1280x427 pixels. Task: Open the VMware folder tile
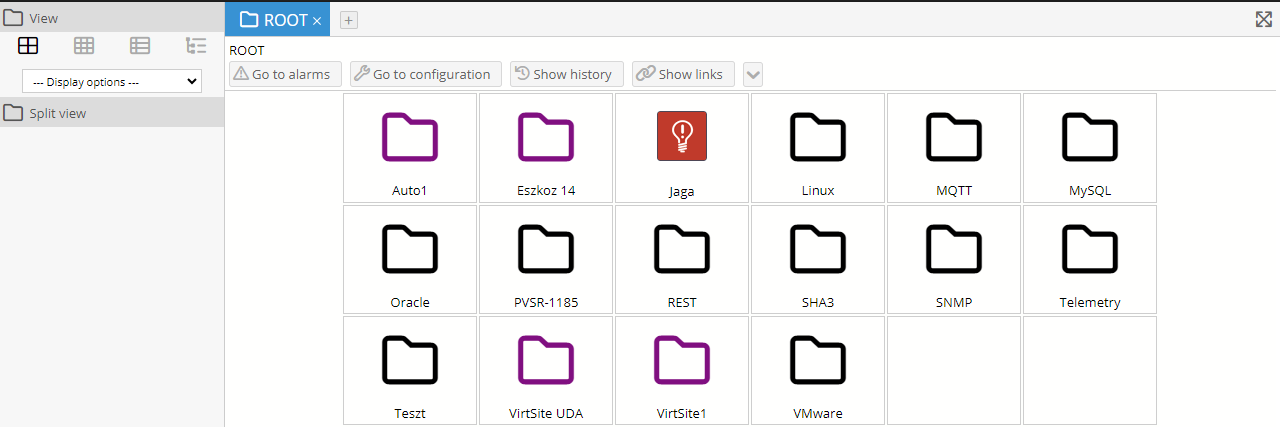pos(818,371)
